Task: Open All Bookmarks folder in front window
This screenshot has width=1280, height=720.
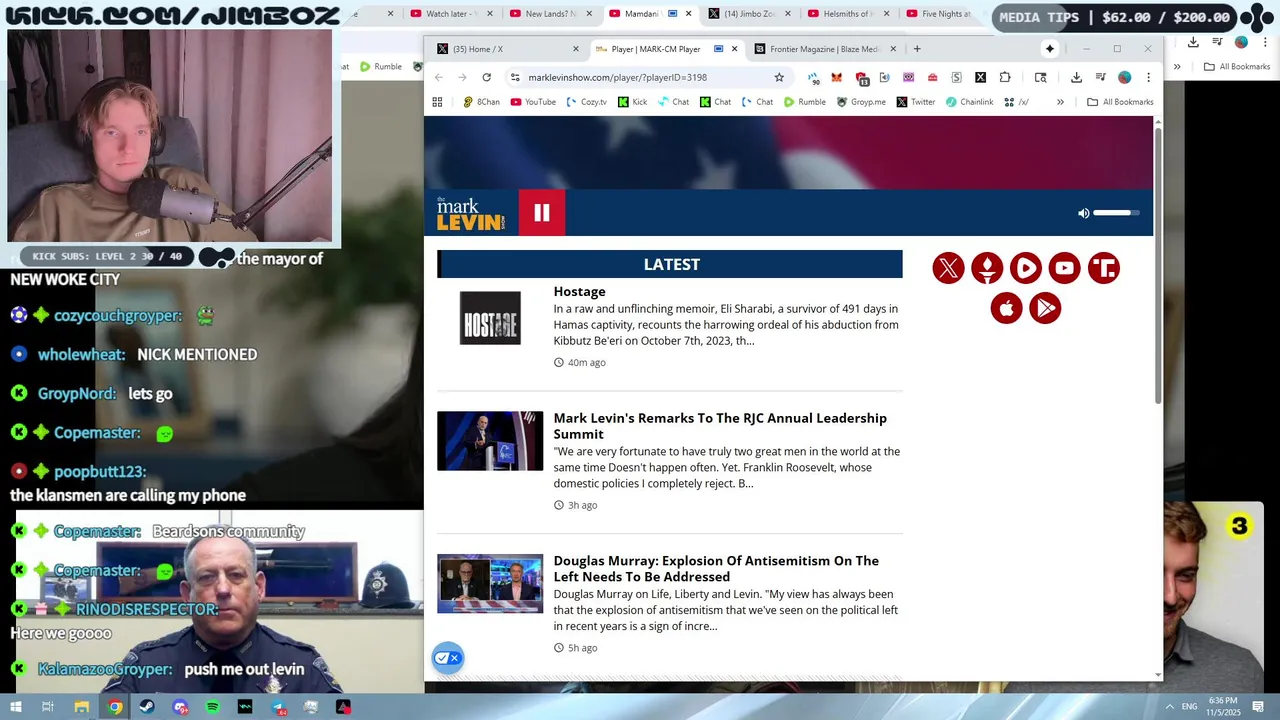Action: pos(1120,102)
